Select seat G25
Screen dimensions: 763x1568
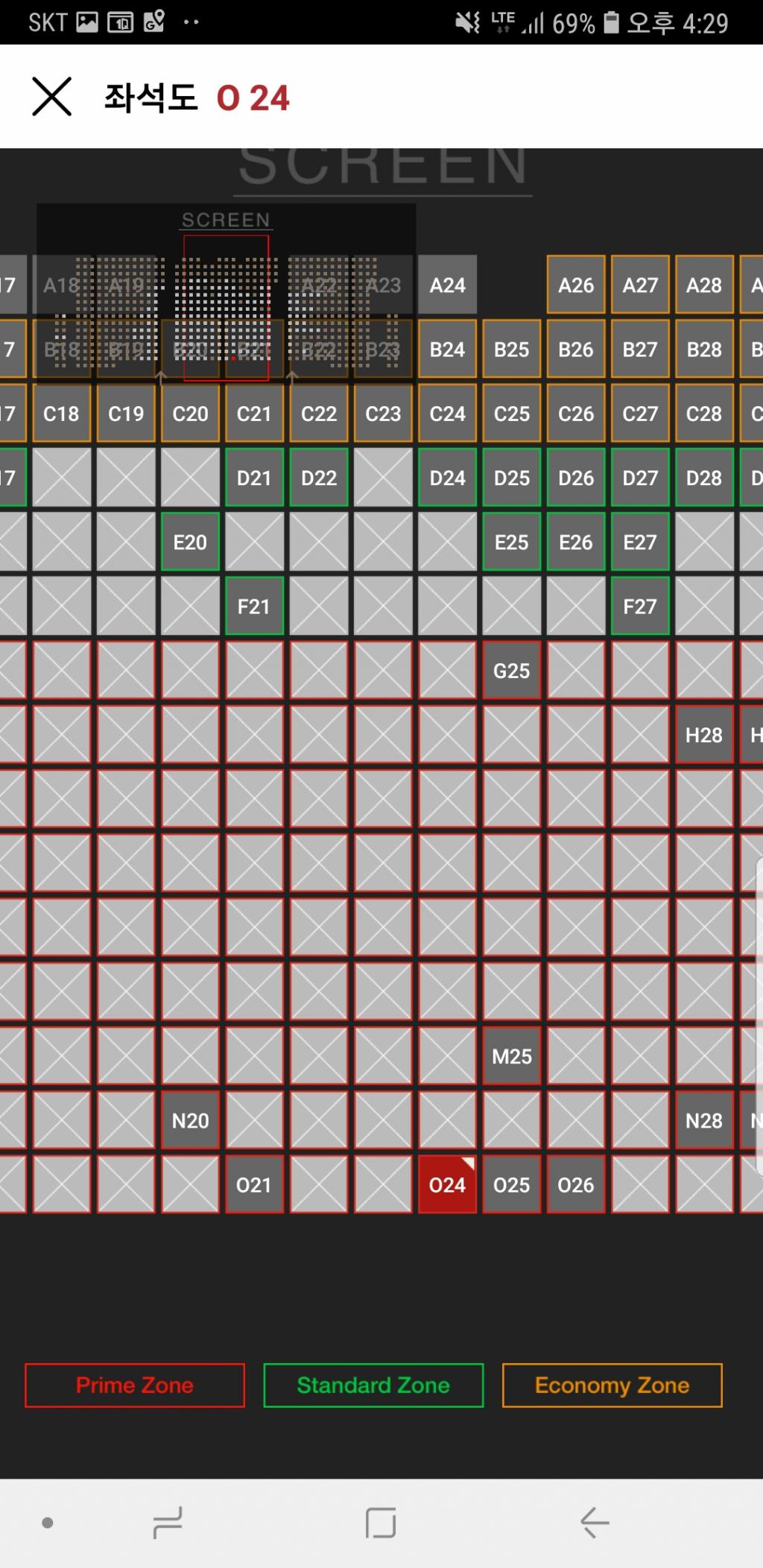[512, 671]
